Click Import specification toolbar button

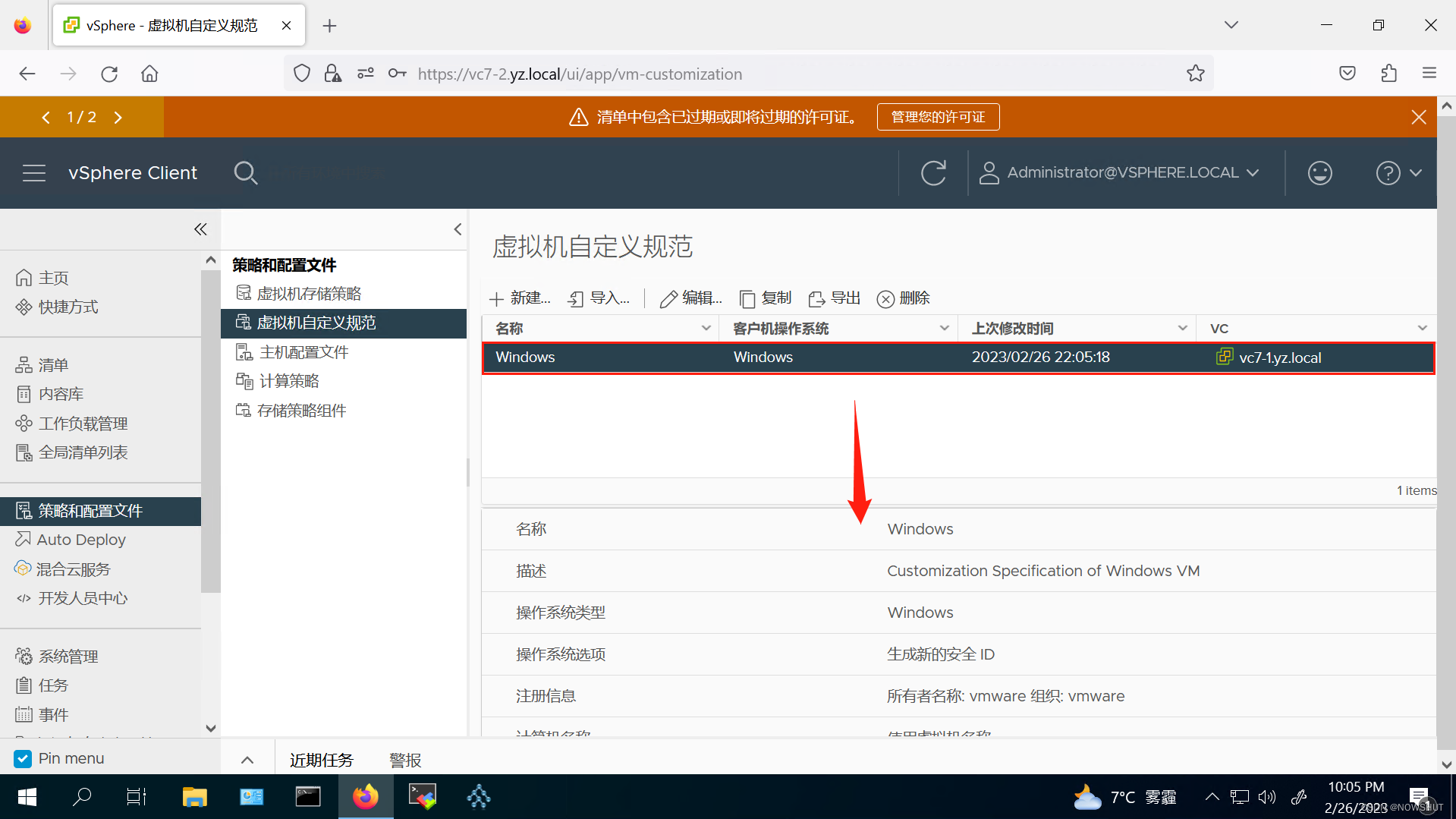[599, 298]
